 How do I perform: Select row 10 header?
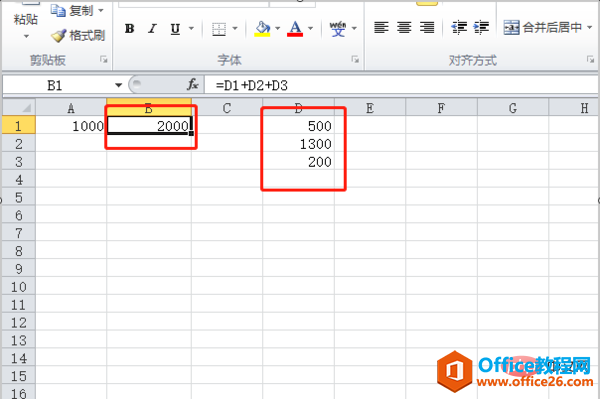point(19,287)
